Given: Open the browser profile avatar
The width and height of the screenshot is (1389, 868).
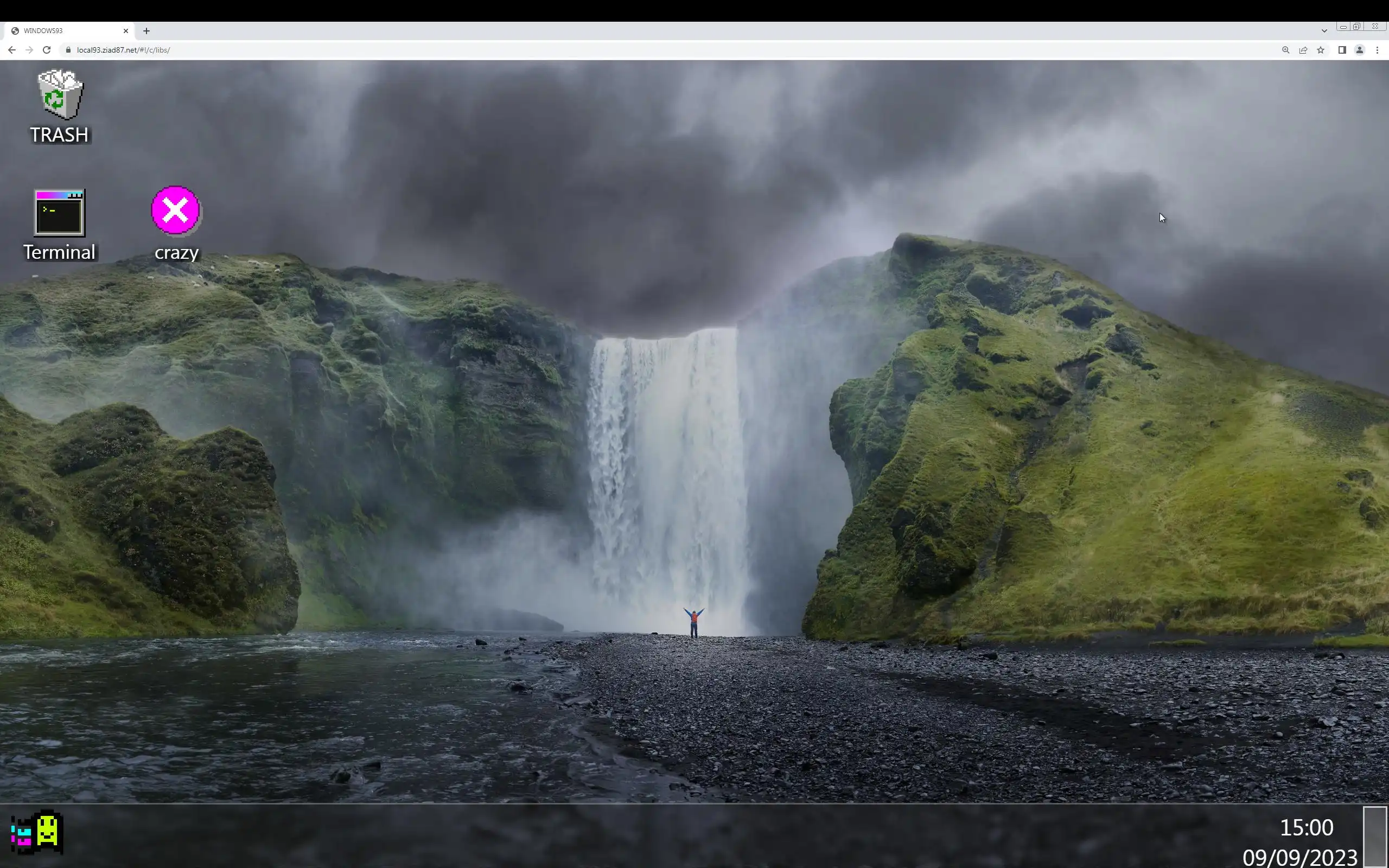Looking at the screenshot, I should point(1359,50).
